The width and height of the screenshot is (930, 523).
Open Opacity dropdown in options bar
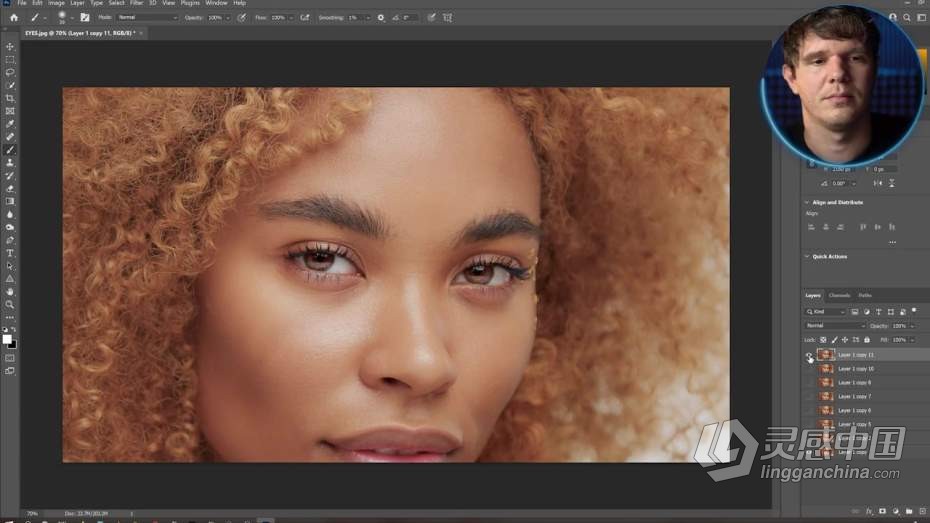[x=228, y=18]
